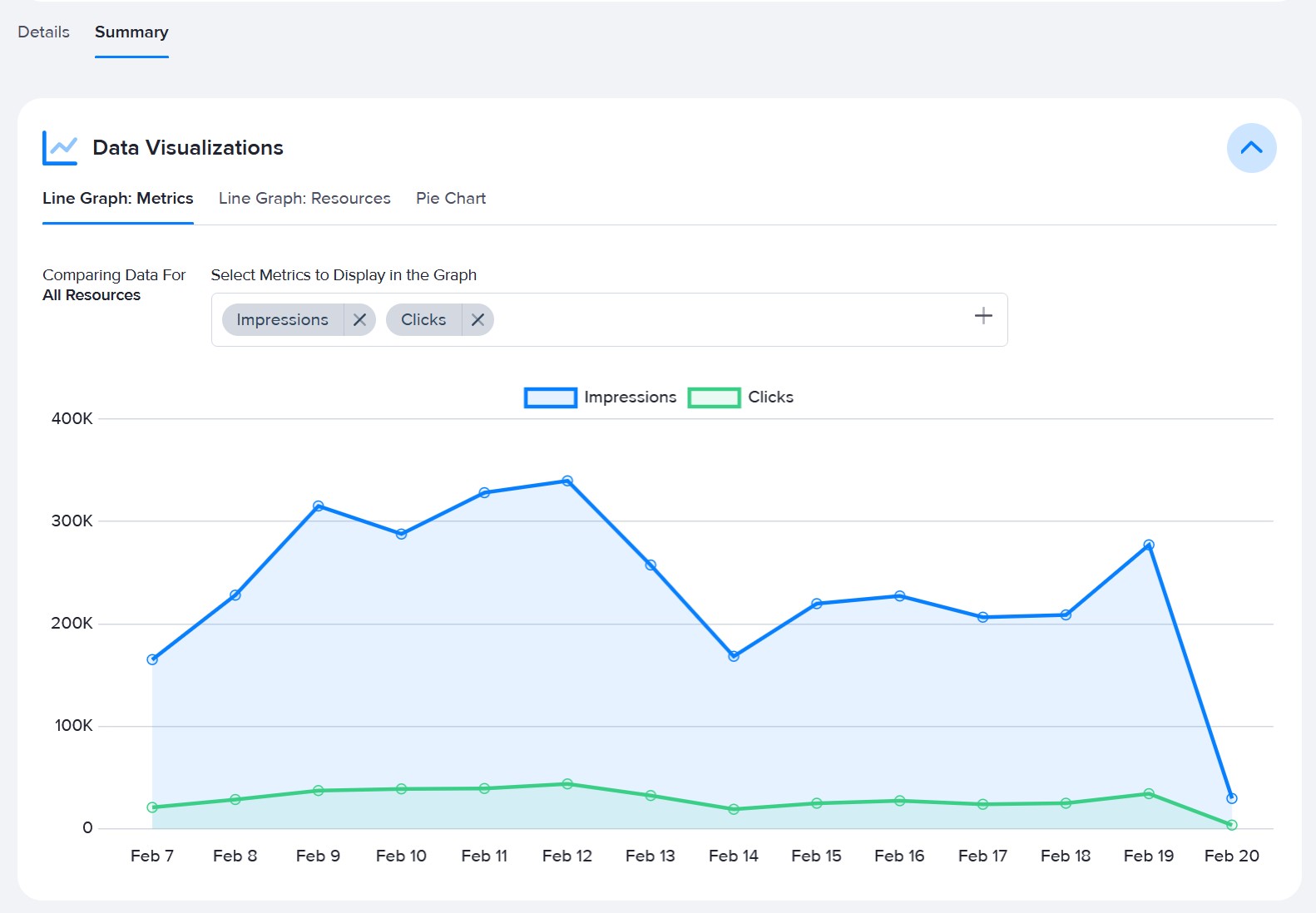The height and width of the screenshot is (913, 1316).
Task: Click the Impressions data point for Feb 14
Action: pos(734,656)
